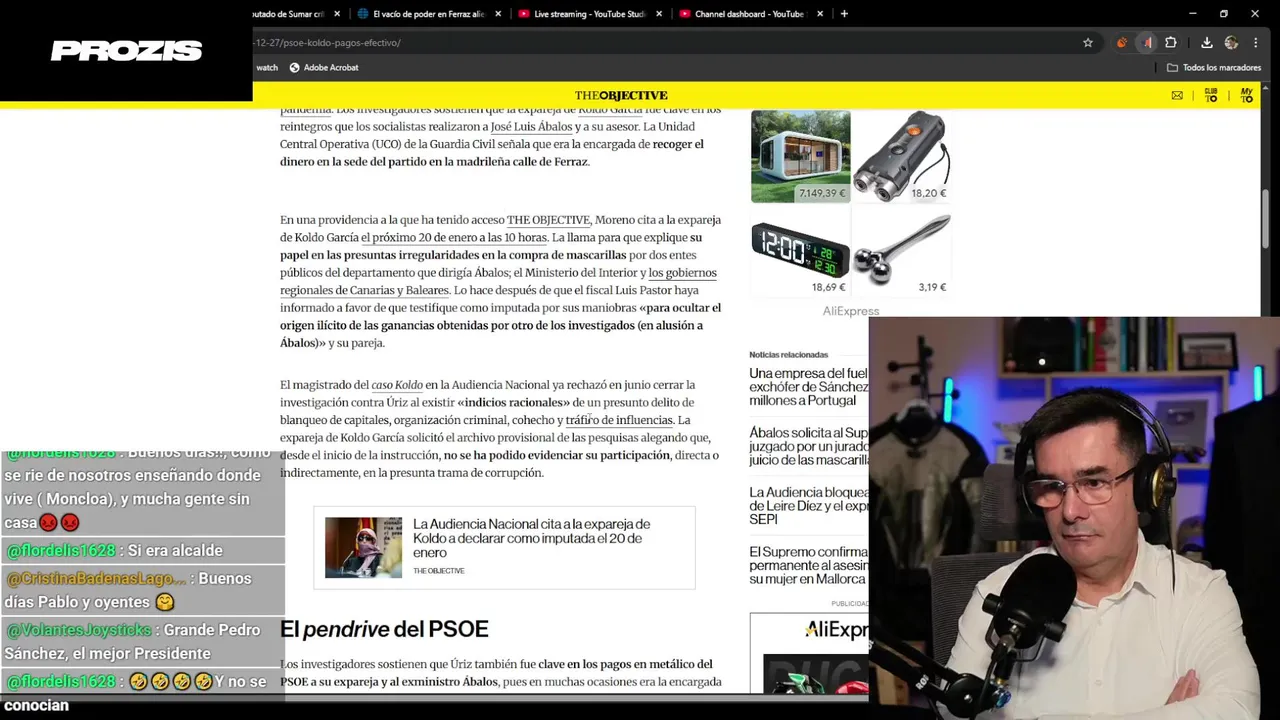Click chat username @CristinaBadenasLago

point(96,578)
